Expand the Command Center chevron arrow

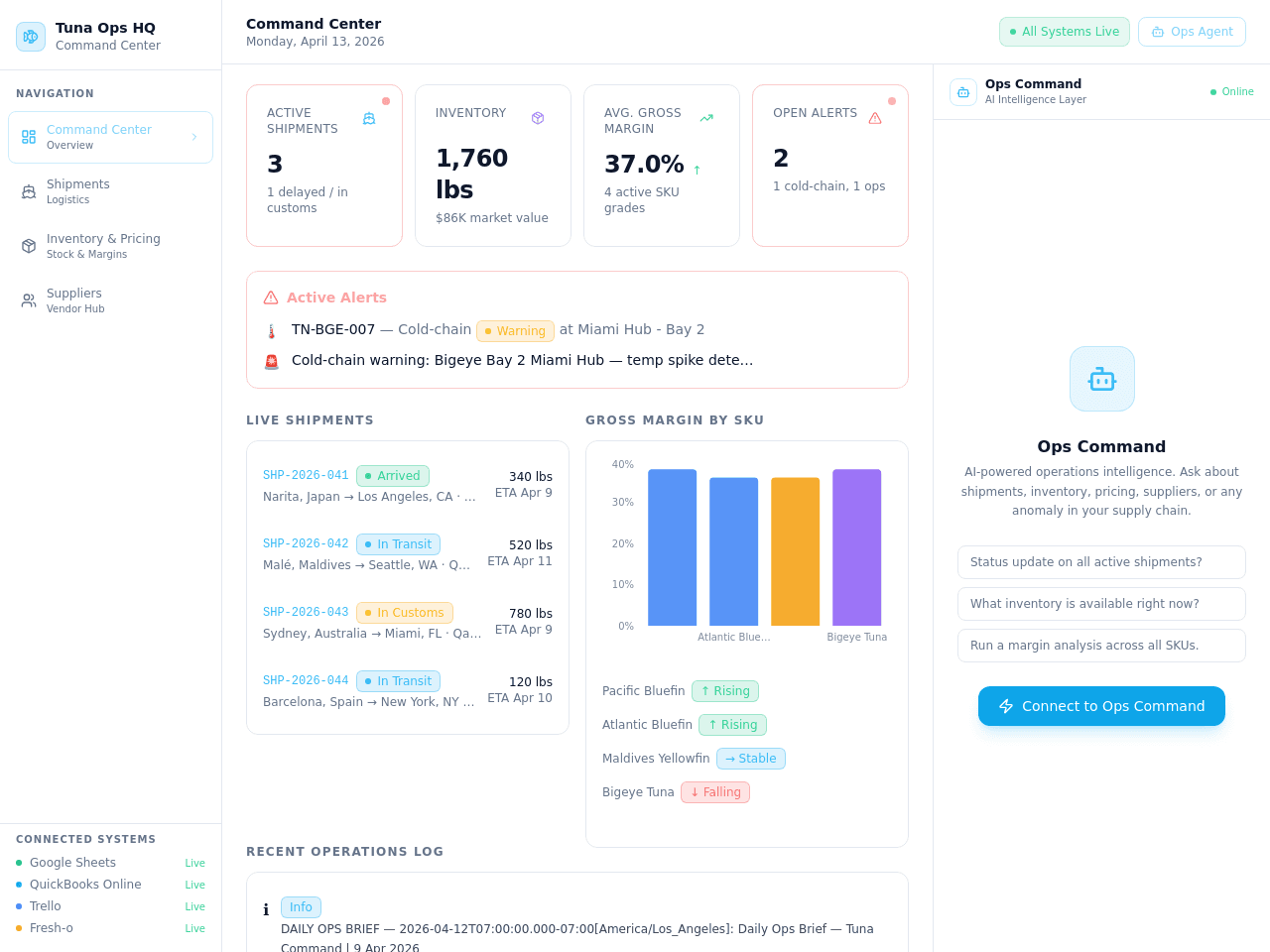pos(194,137)
